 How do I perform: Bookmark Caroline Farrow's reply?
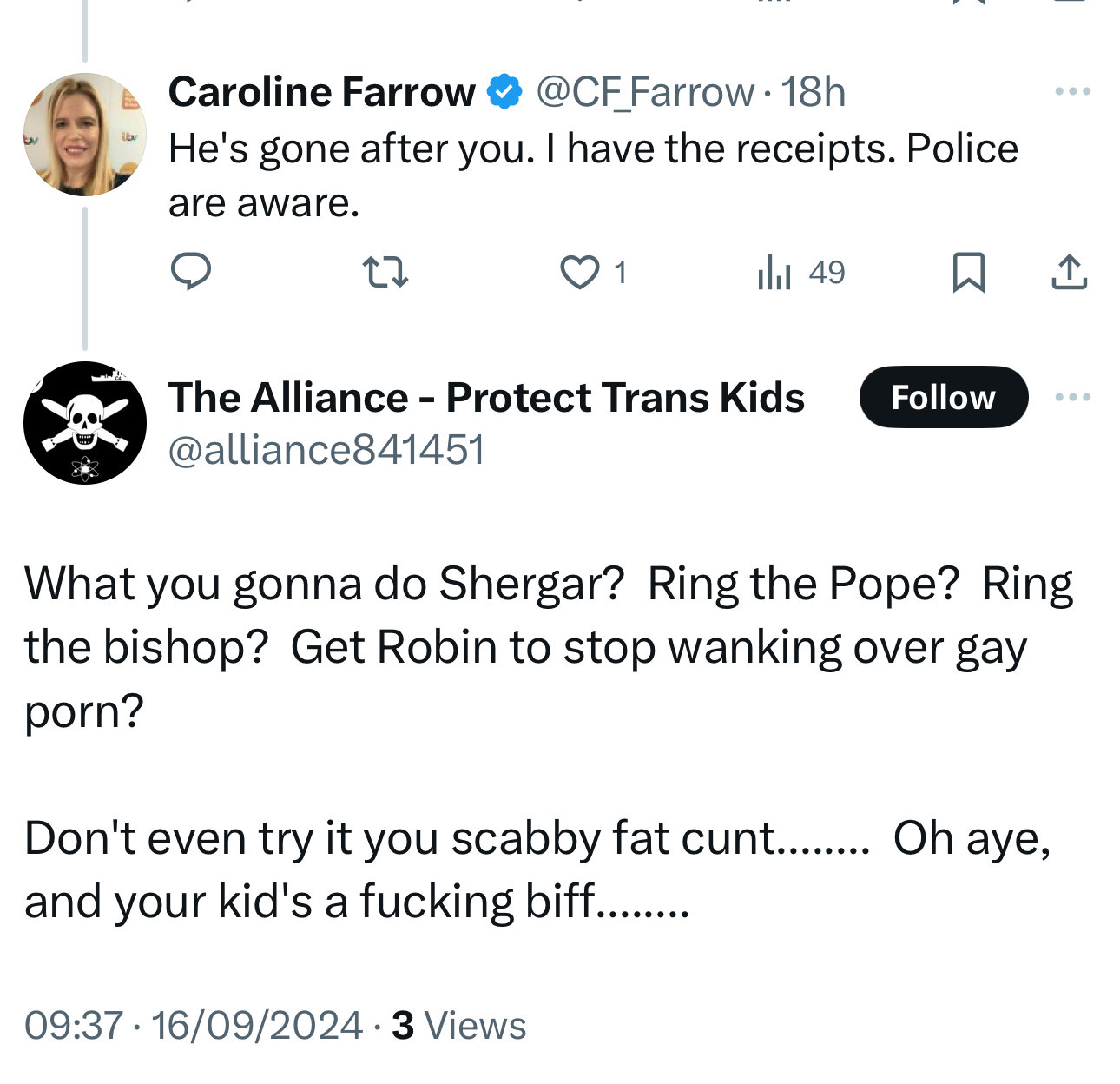pyautogui.click(x=968, y=273)
